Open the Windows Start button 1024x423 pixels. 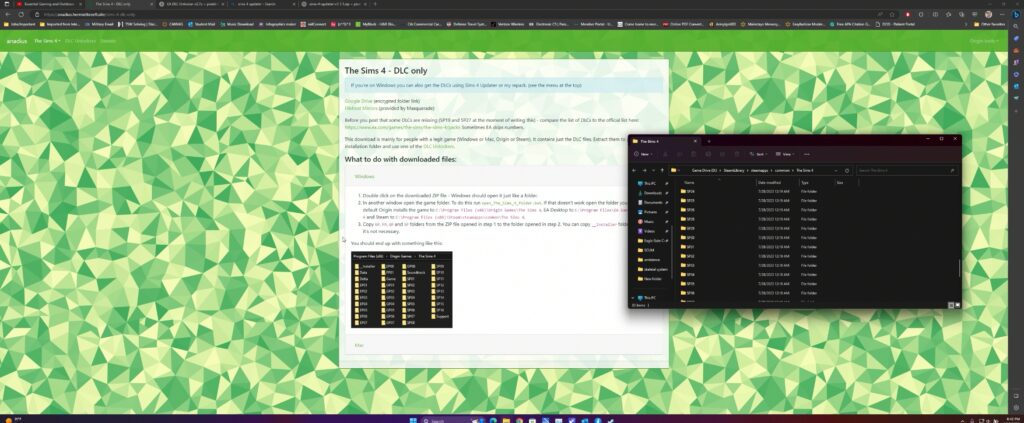coord(413,420)
